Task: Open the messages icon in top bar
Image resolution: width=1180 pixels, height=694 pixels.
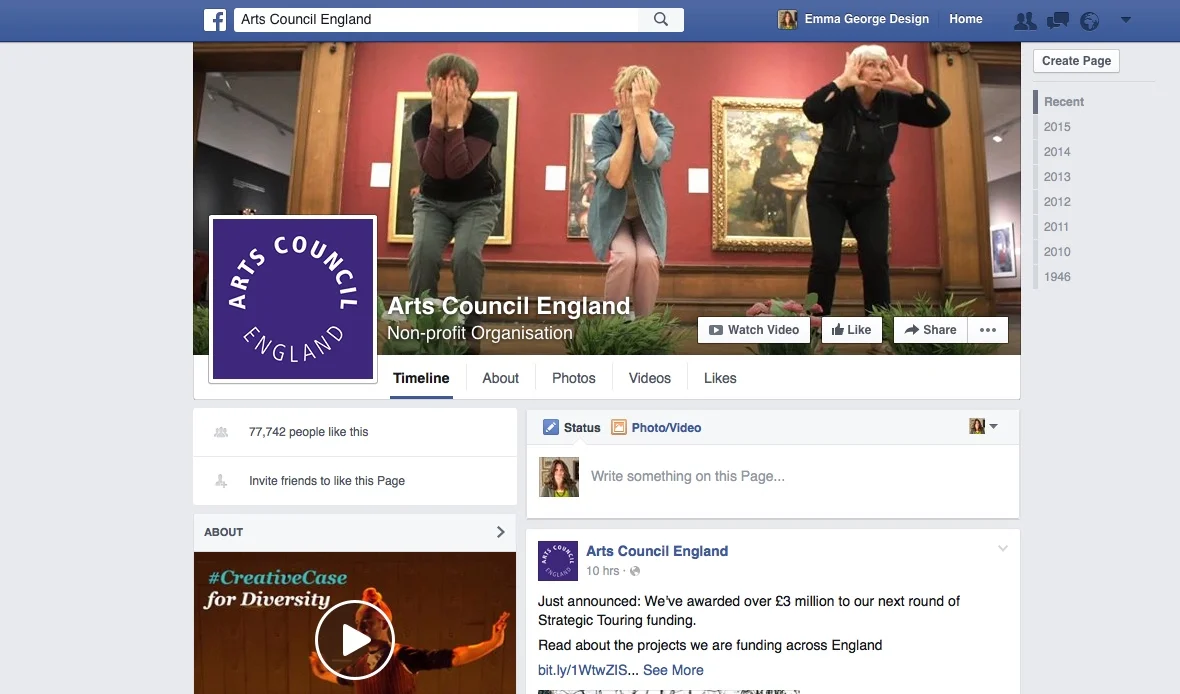Action: tap(1057, 20)
